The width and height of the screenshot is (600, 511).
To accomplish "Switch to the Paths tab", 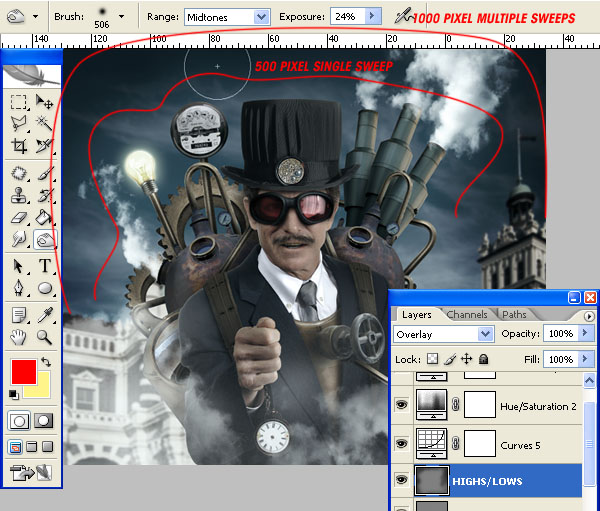I will (x=514, y=315).
